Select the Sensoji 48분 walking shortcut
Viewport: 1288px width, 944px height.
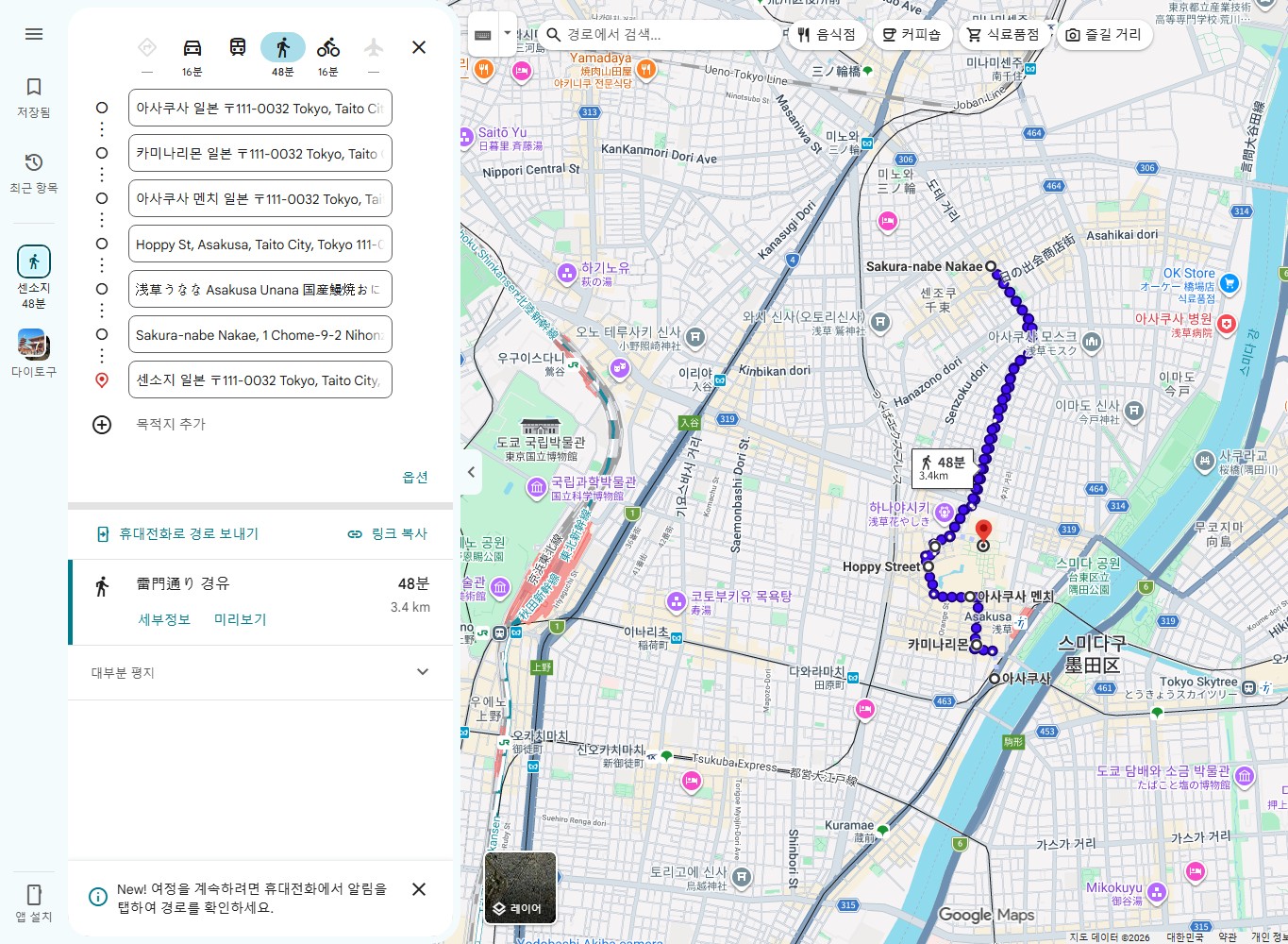[34, 277]
